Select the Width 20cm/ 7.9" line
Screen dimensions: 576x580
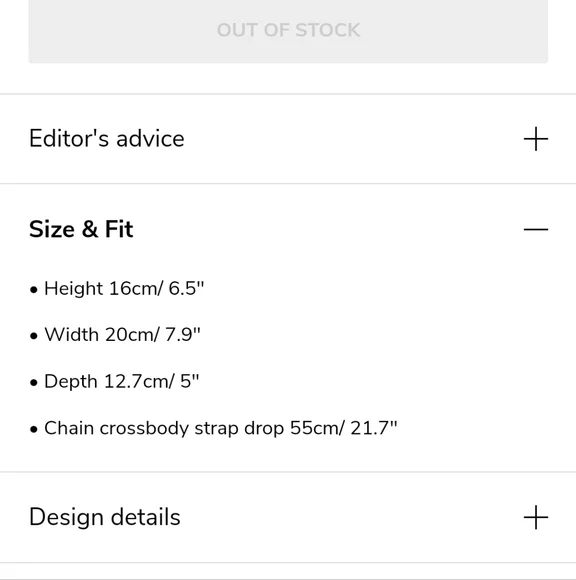point(115,335)
